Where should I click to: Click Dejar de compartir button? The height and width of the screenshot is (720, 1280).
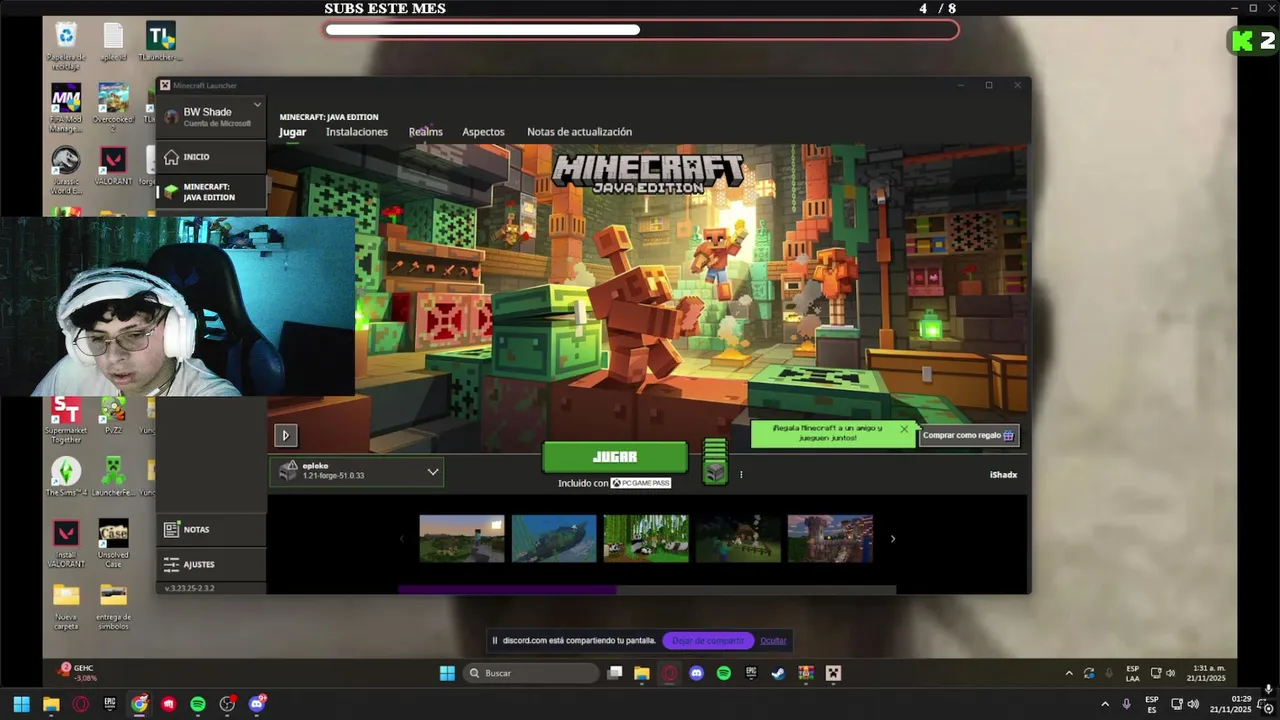[x=708, y=641]
